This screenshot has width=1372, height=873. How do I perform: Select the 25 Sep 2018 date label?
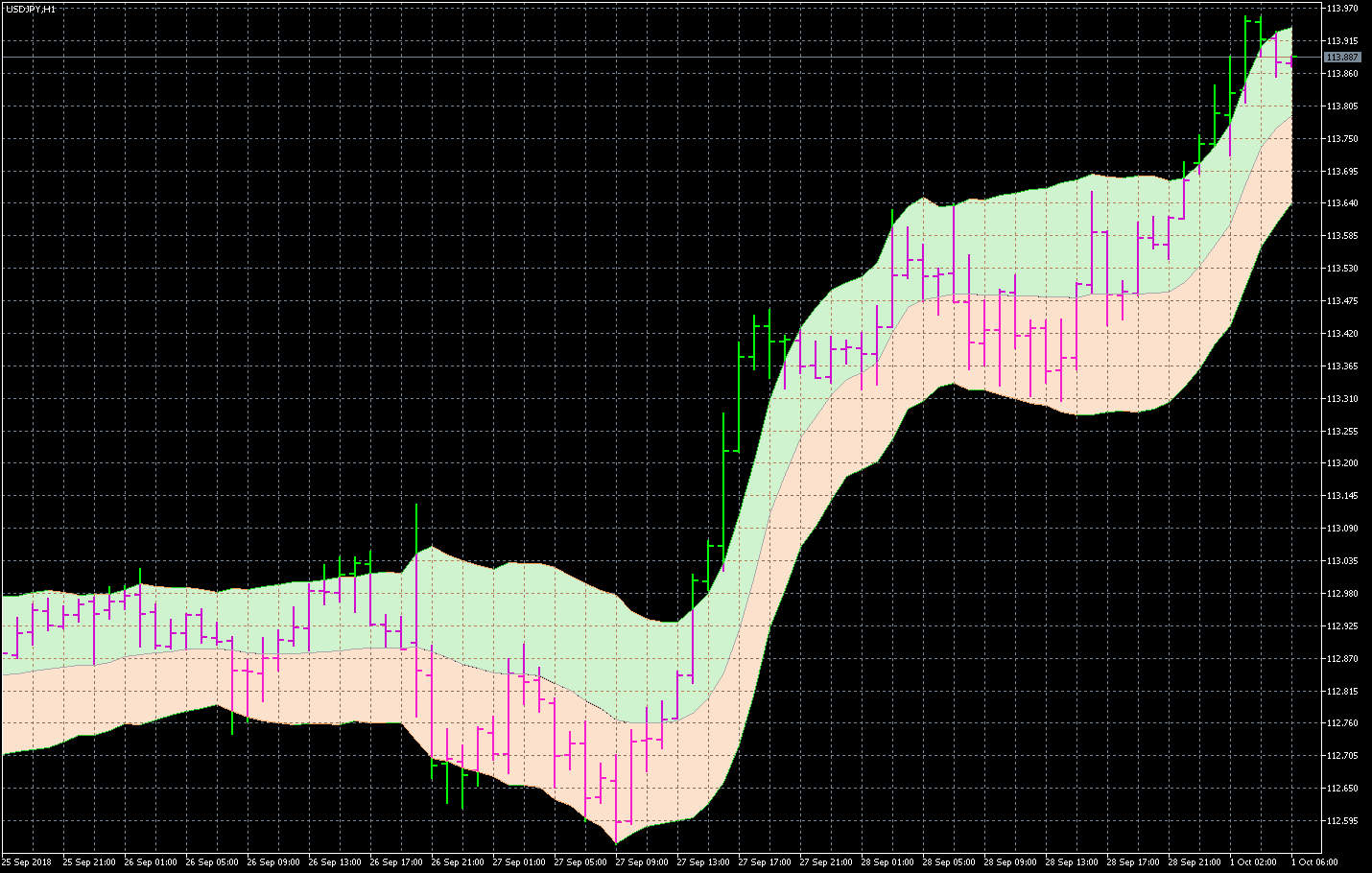[28, 862]
